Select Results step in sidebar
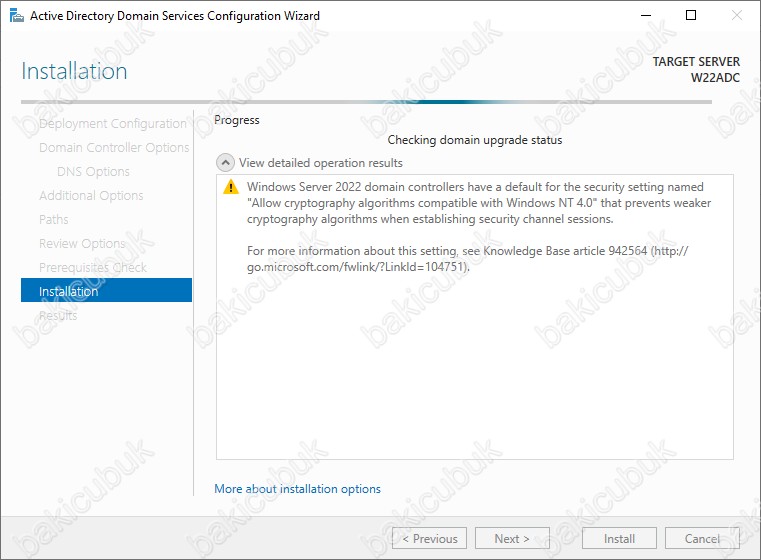Viewport: 761px width, 560px height. click(58, 315)
